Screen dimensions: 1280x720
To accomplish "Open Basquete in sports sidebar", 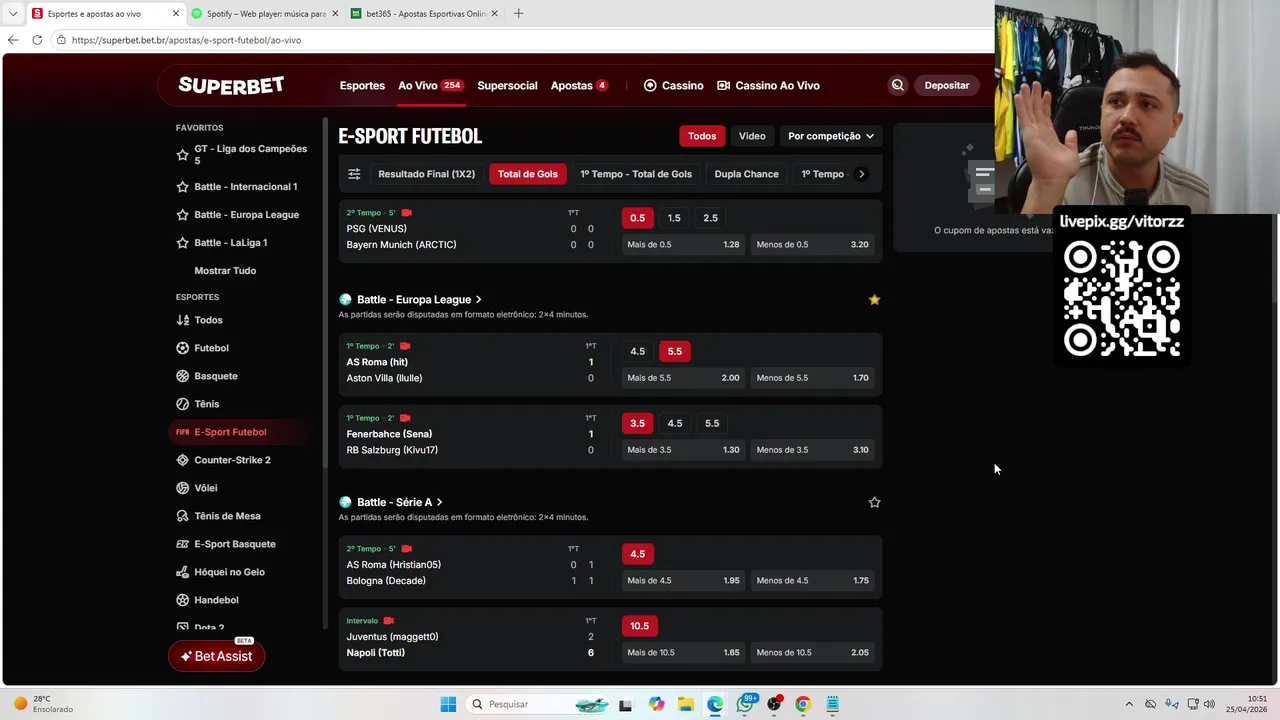I will click(x=206, y=376).
